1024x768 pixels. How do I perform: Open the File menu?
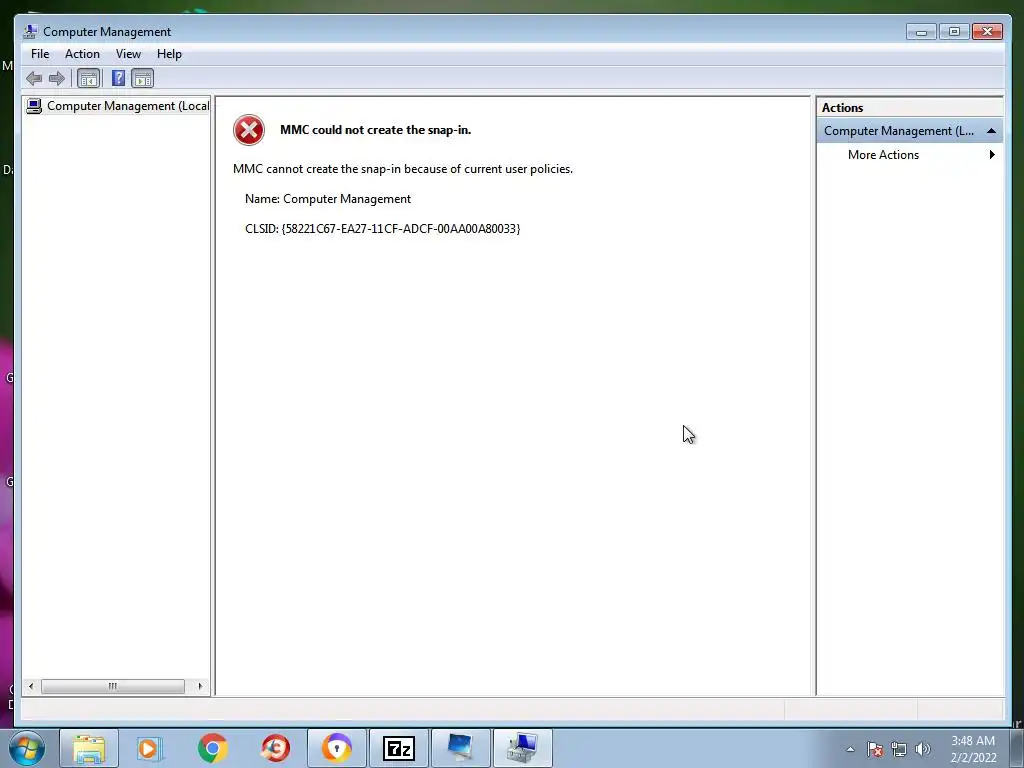coord(40,54)
